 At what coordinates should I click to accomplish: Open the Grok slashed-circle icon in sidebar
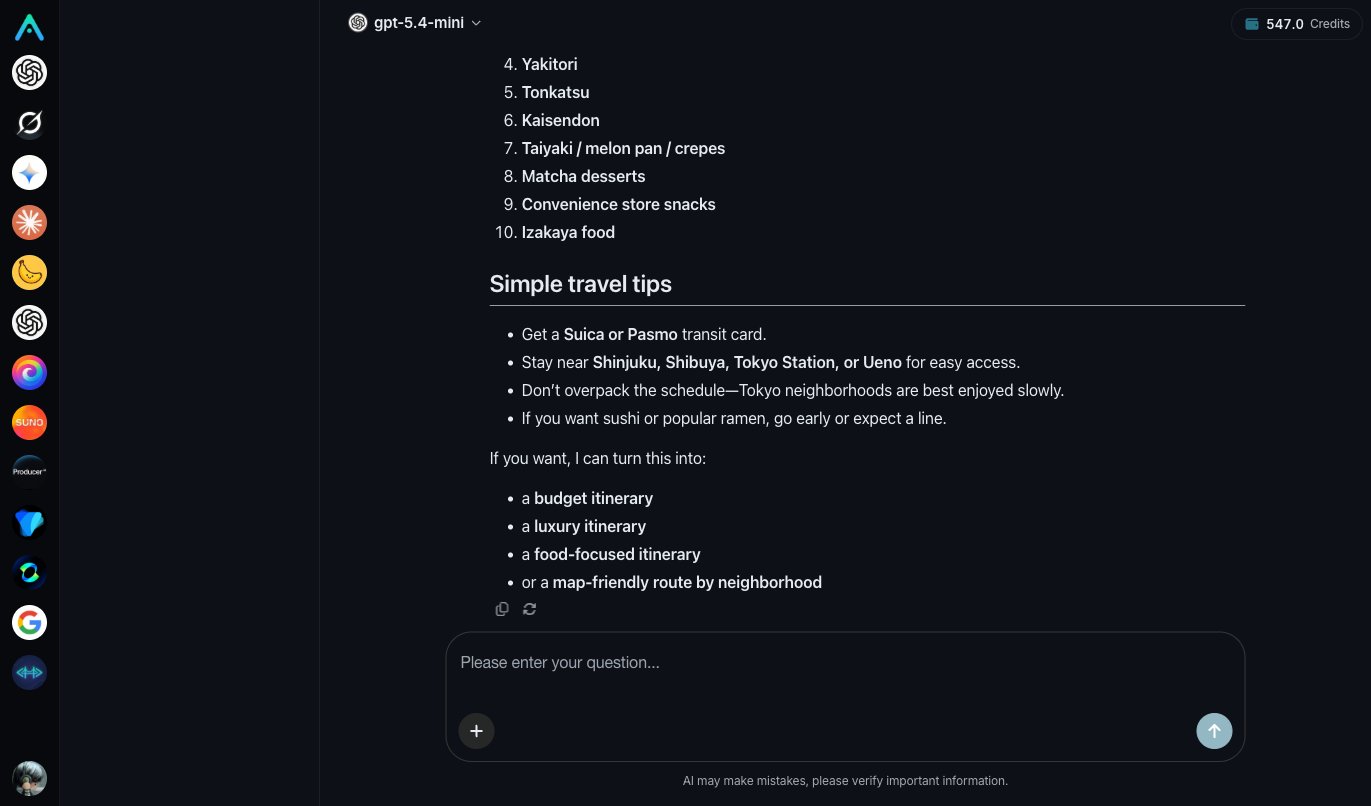coord(29,123)
